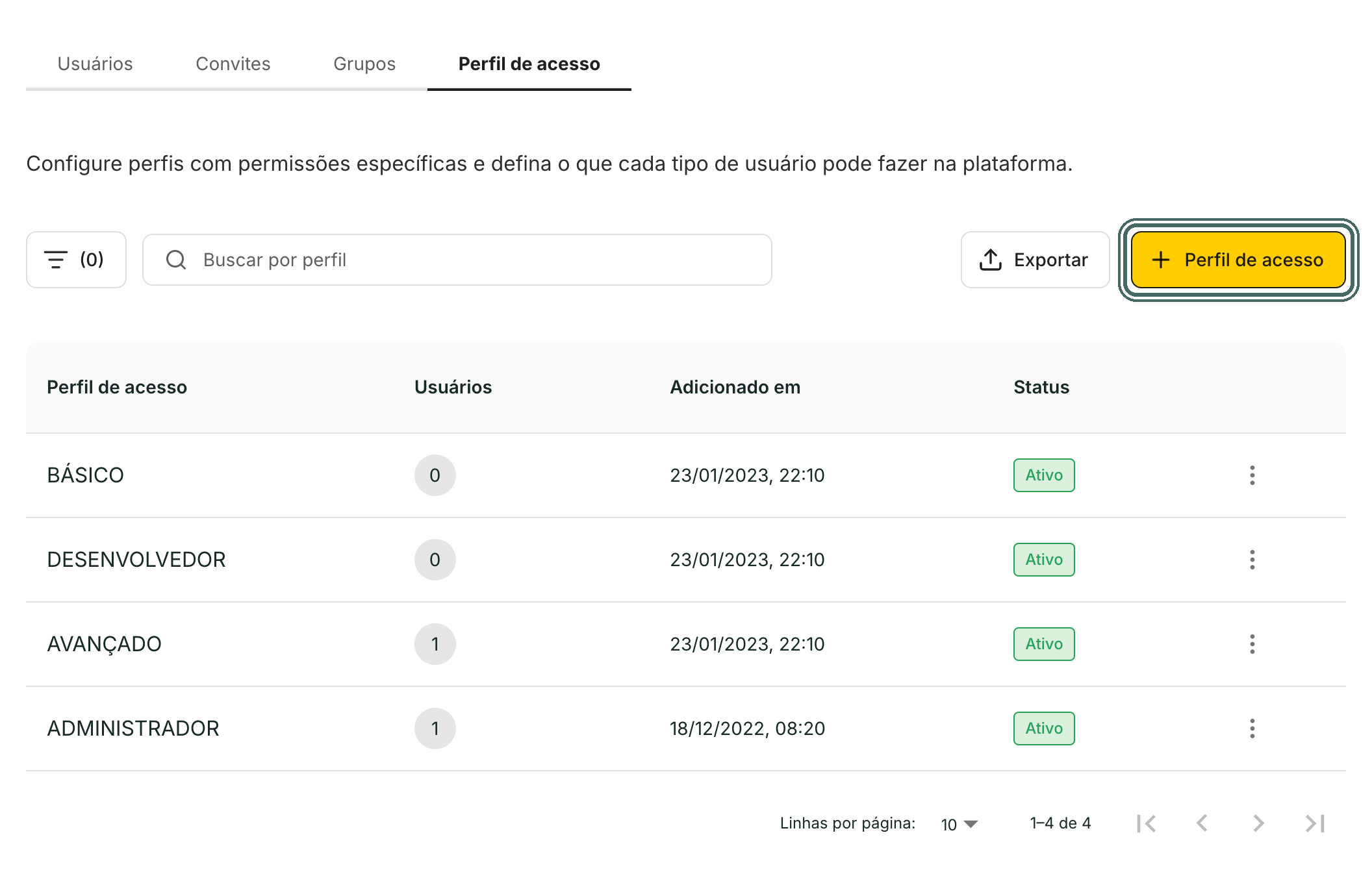Go to the first page
Image resolution: width=1372 pixels, height=896 pixels.
[x=1147, y=823]
